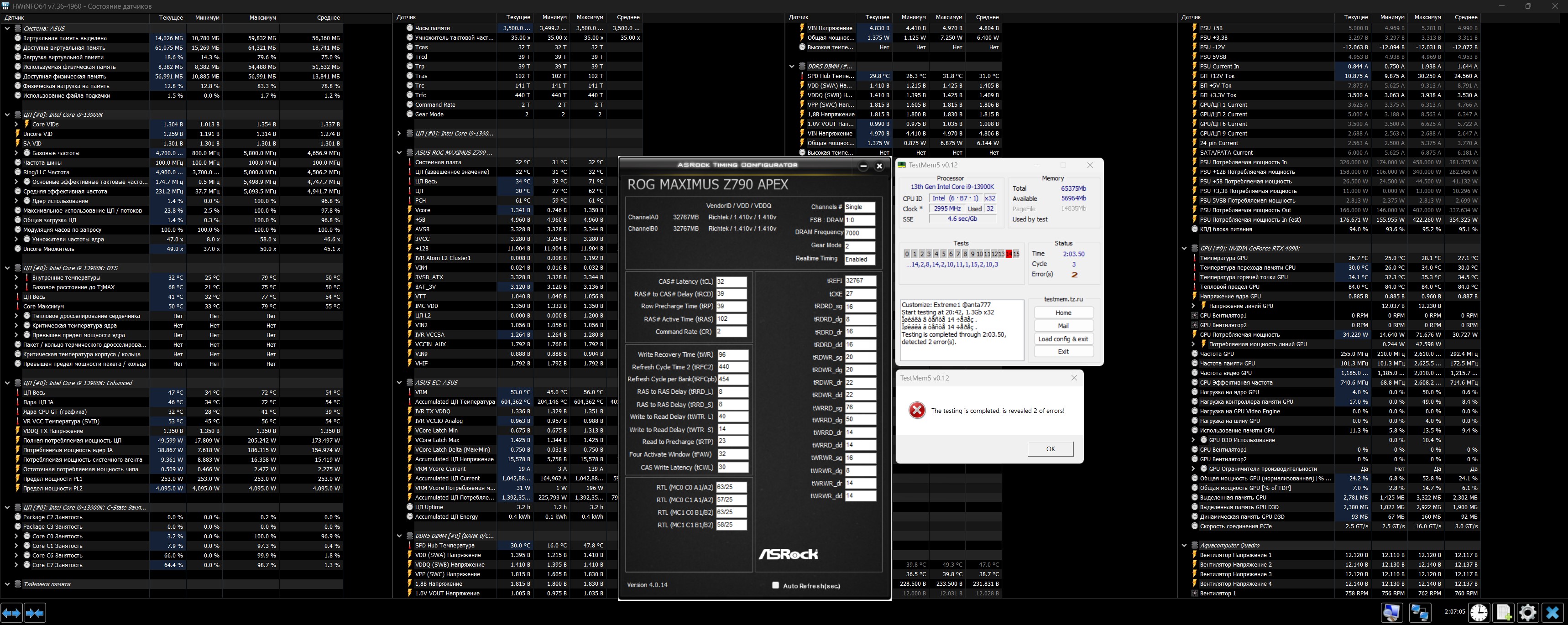Click the networked computers remote icon
Screen dimensions: 1568x625
point(1420,612)
